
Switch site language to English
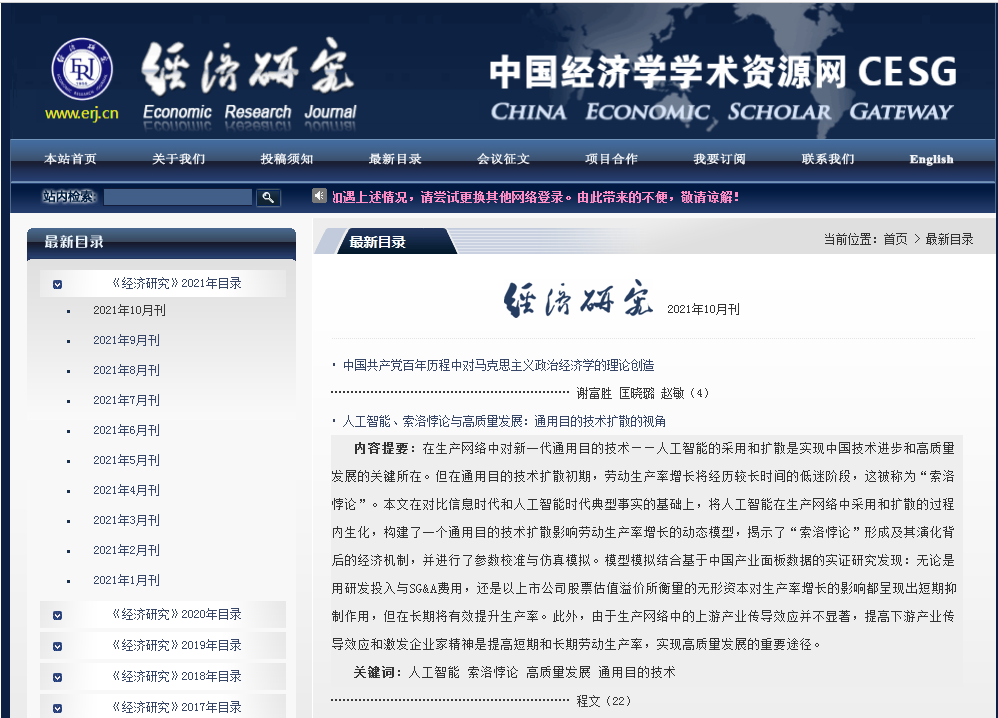click(x=931, y=159)
